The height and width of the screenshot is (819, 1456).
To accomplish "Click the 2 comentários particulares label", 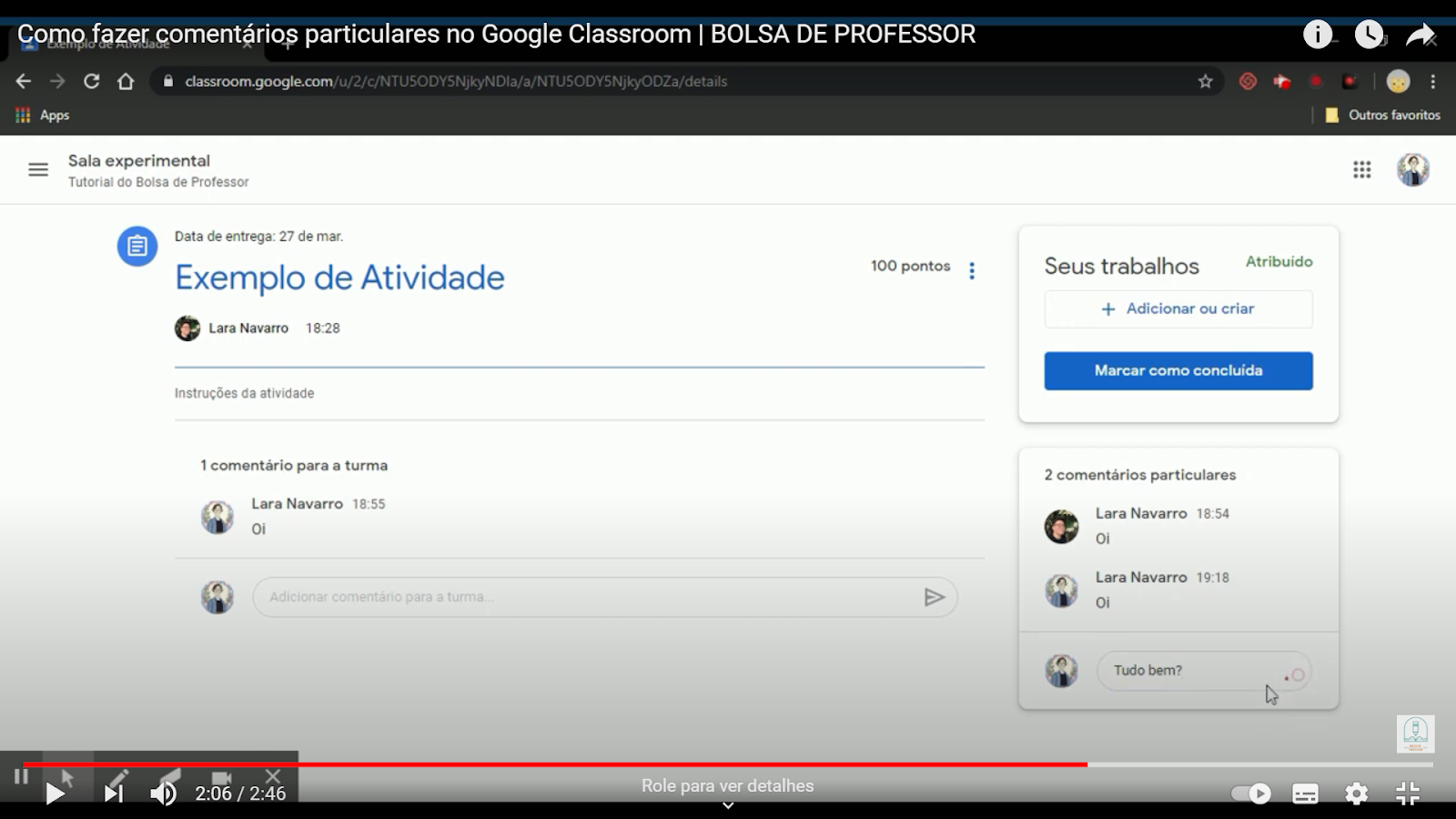I will pyautogui.click(x=1140, y=475).
